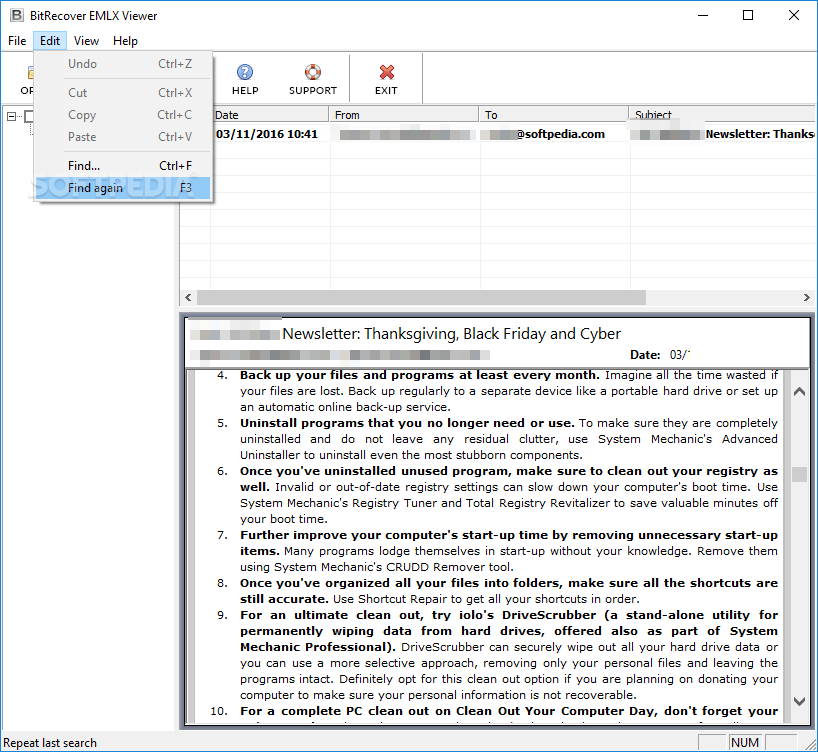
Task: Close the BitRecover EMLX Viewer window
Action: tap(793, 16)
